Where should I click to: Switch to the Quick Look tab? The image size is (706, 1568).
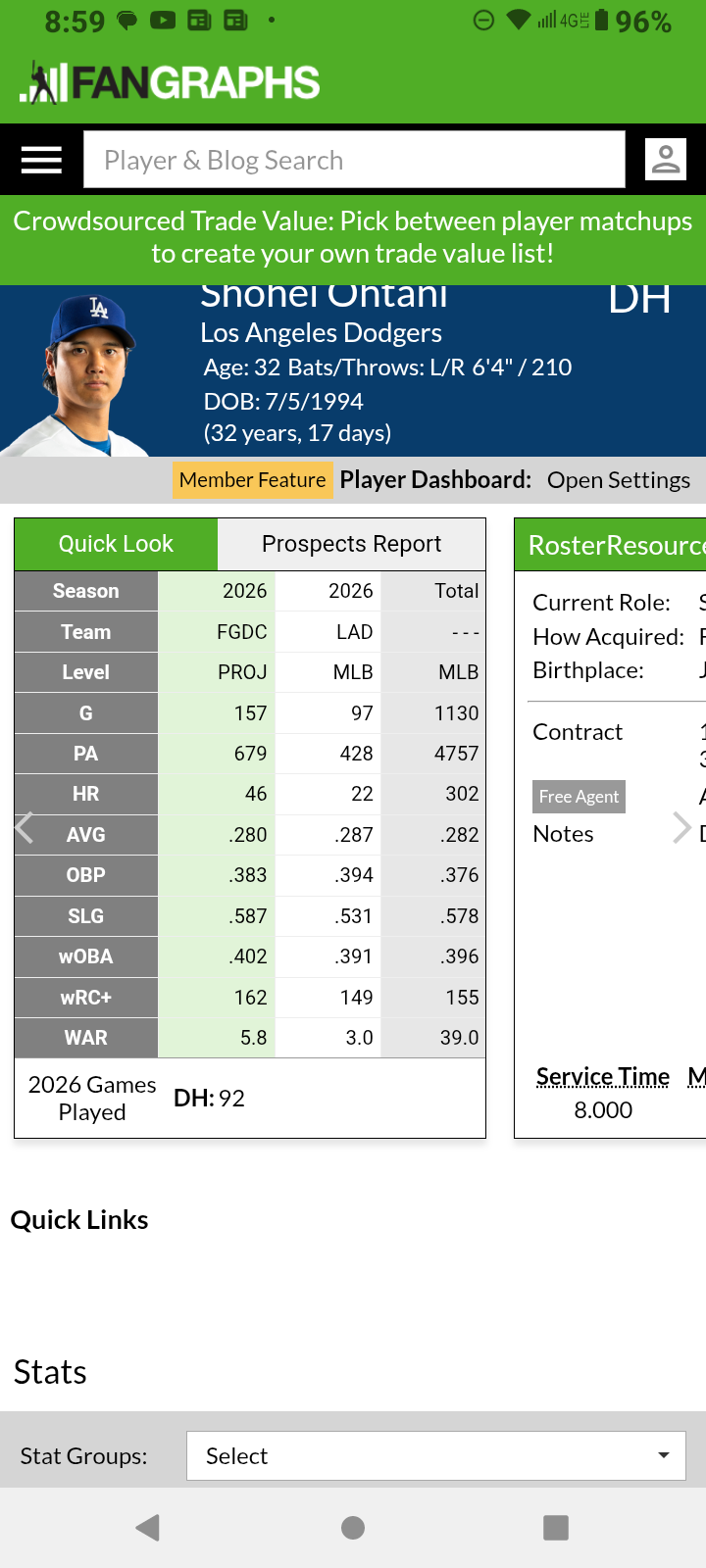coord(116,544)
